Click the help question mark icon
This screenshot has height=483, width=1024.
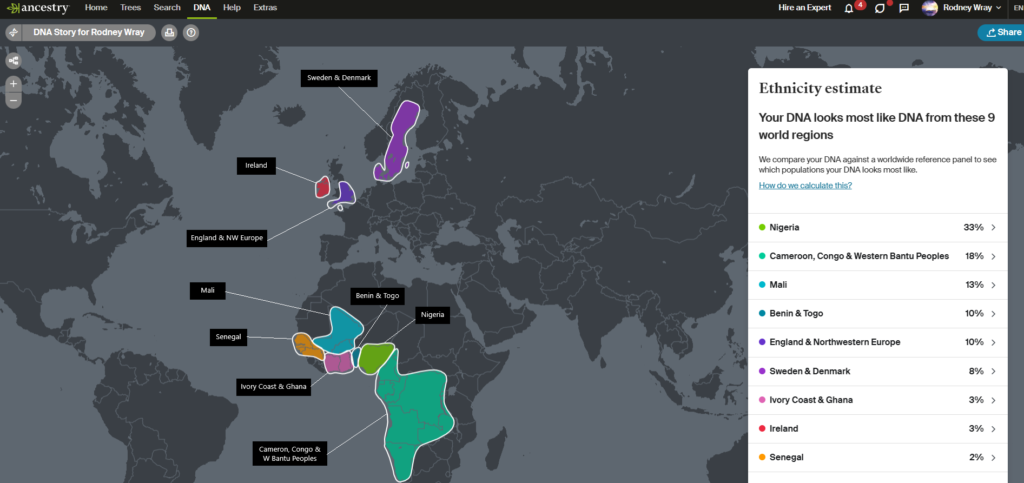(x=191, y=32)
